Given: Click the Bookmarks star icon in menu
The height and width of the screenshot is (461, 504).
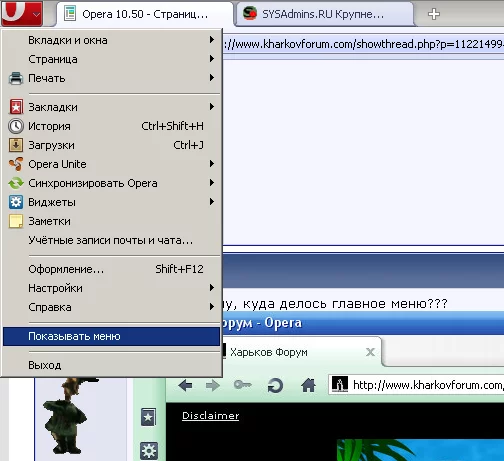Looking at the screenshot, I should coord(16,107).
